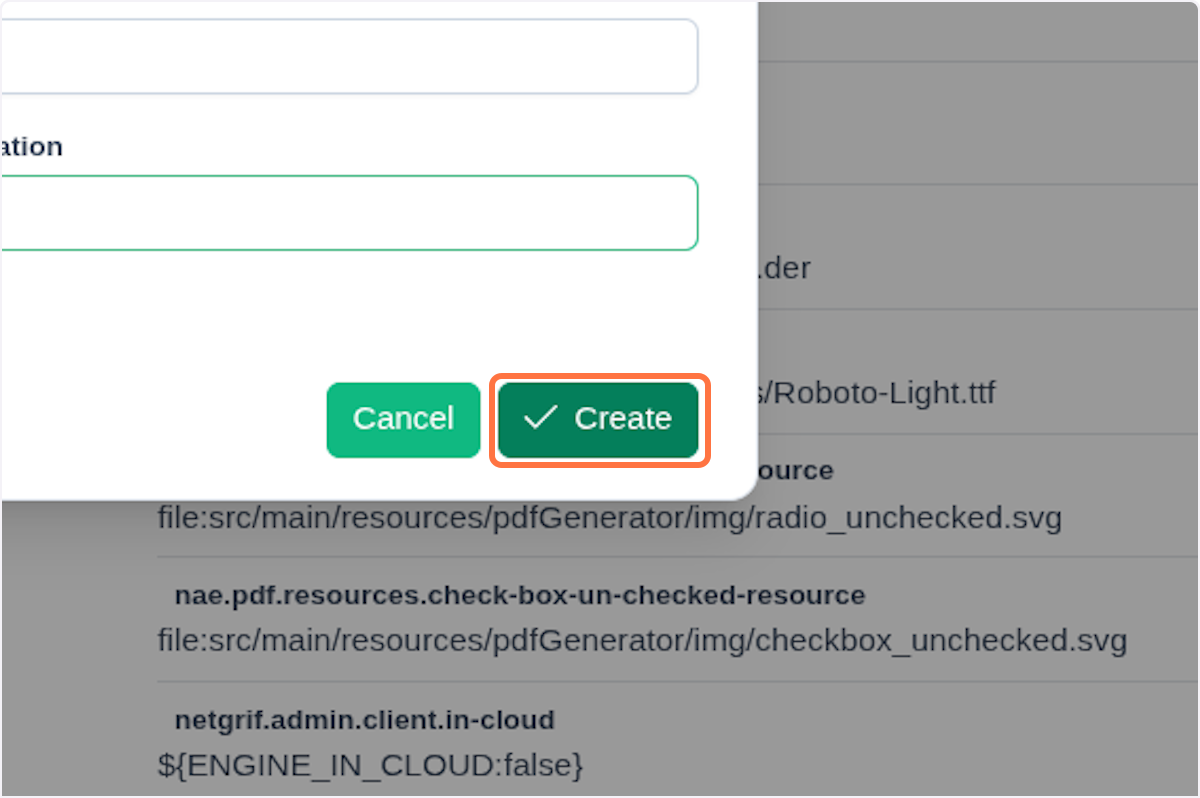Click the checkmark icon in Create button

pos(540,418)
